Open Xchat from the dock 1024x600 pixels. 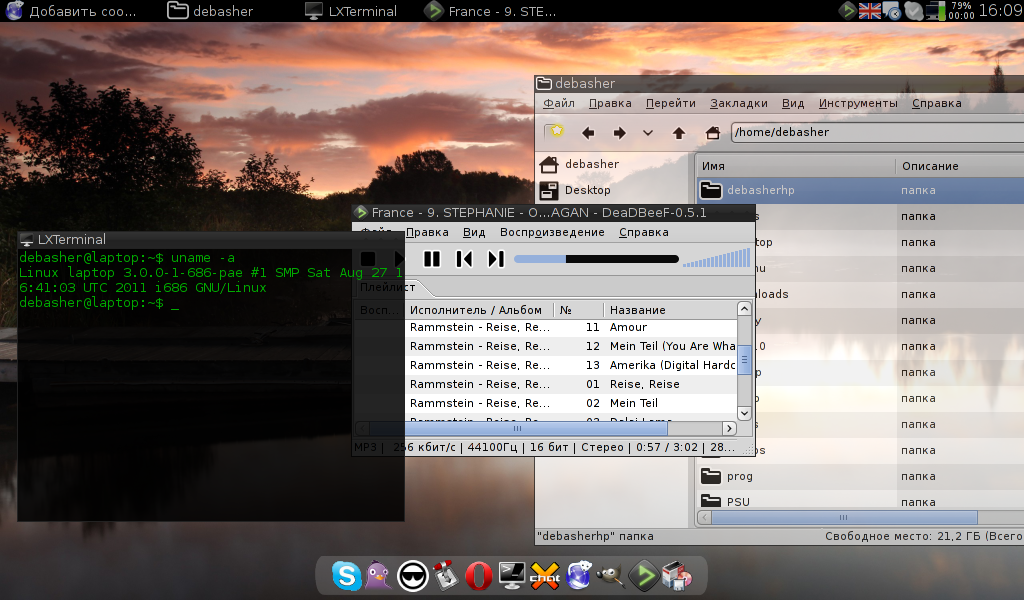point(545,575)
